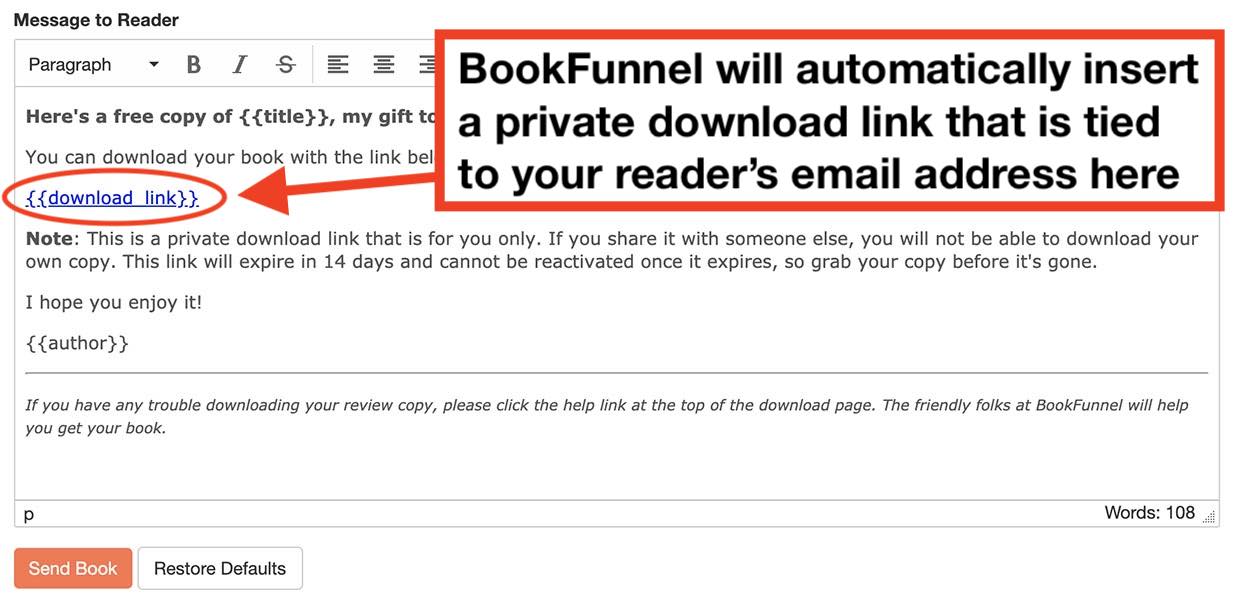Toggle bold formatting in the toolbar

(193, 63)
